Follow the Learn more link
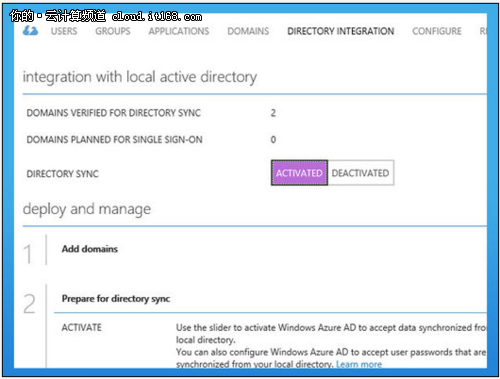 [359, 364]
